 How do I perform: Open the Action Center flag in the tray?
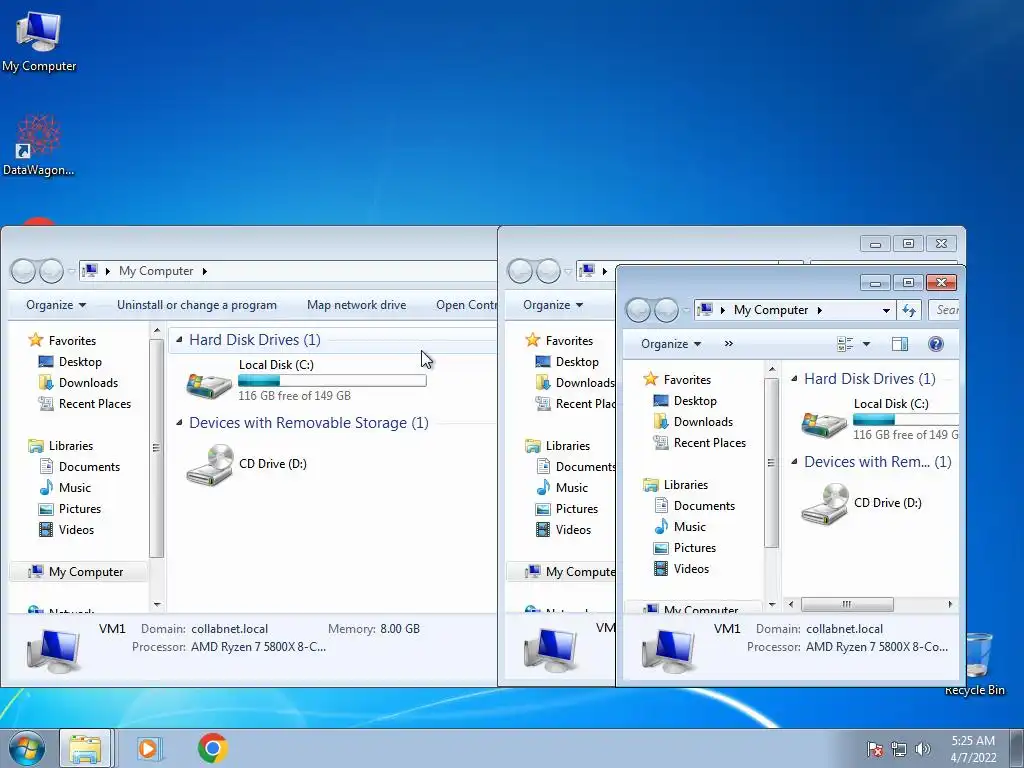[874, 749]
